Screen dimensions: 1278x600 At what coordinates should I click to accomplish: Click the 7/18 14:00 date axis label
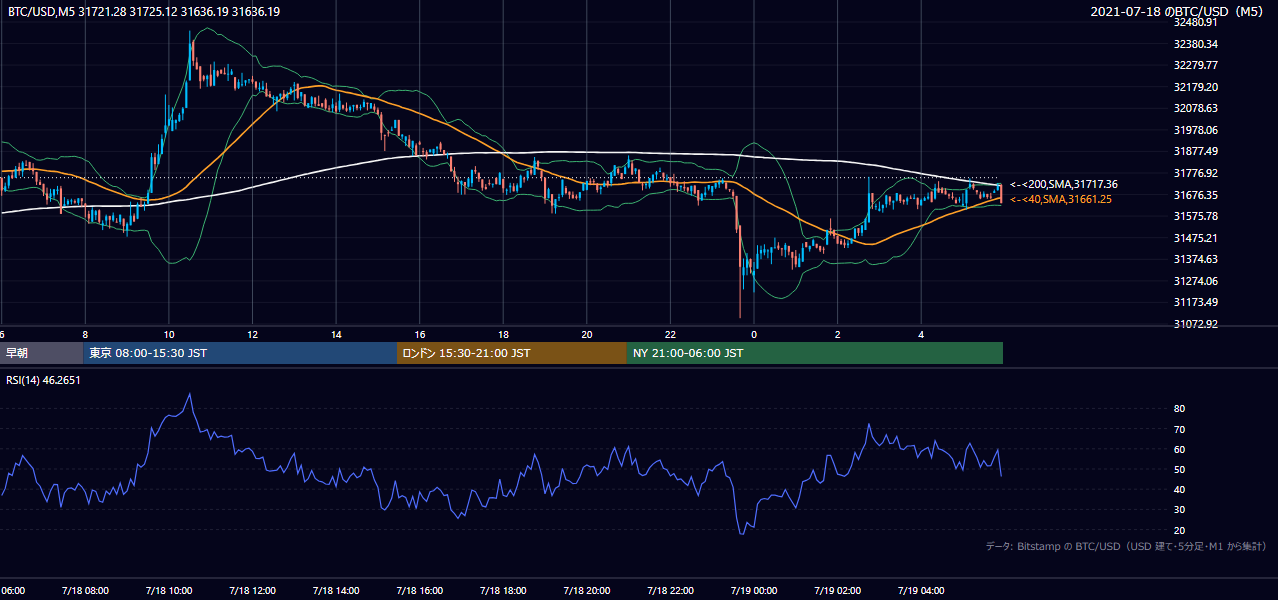pos(335,590)
